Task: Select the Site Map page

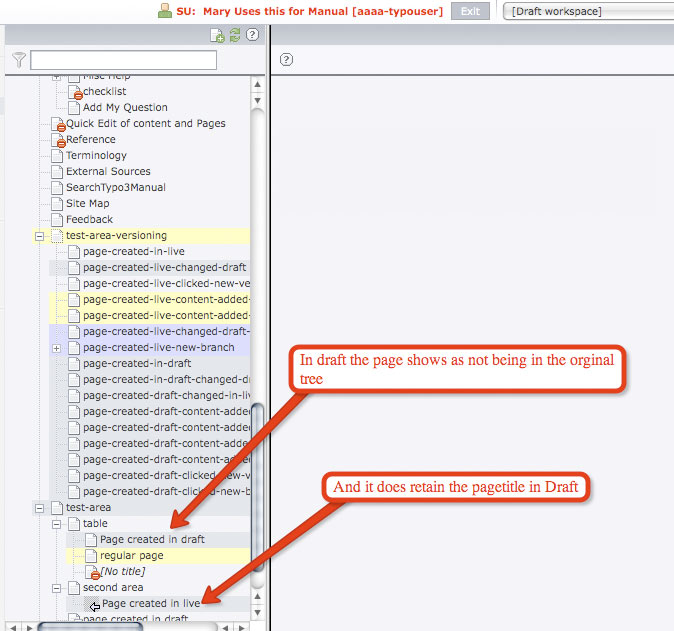Action: [87, 204]
